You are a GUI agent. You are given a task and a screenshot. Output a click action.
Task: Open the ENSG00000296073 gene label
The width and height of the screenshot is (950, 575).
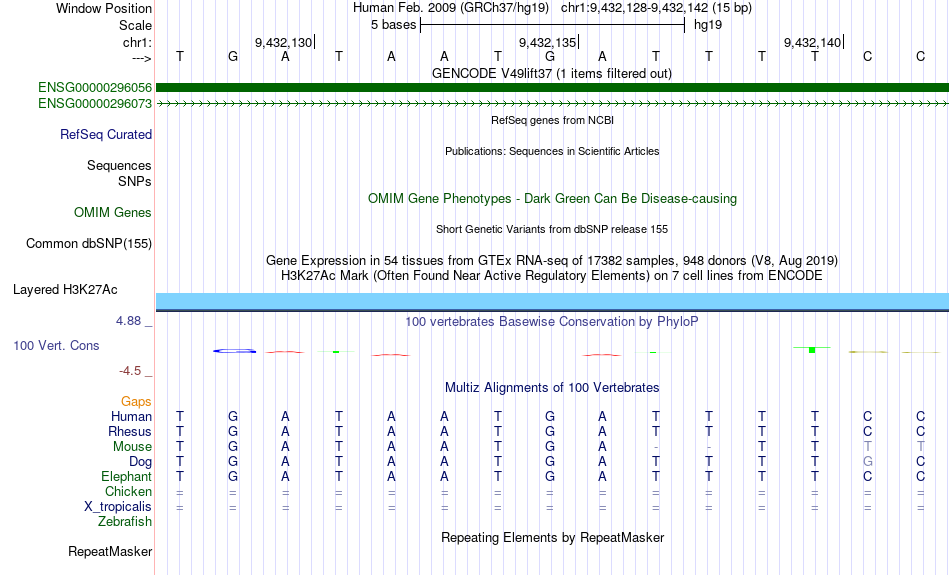click(95, 104)
